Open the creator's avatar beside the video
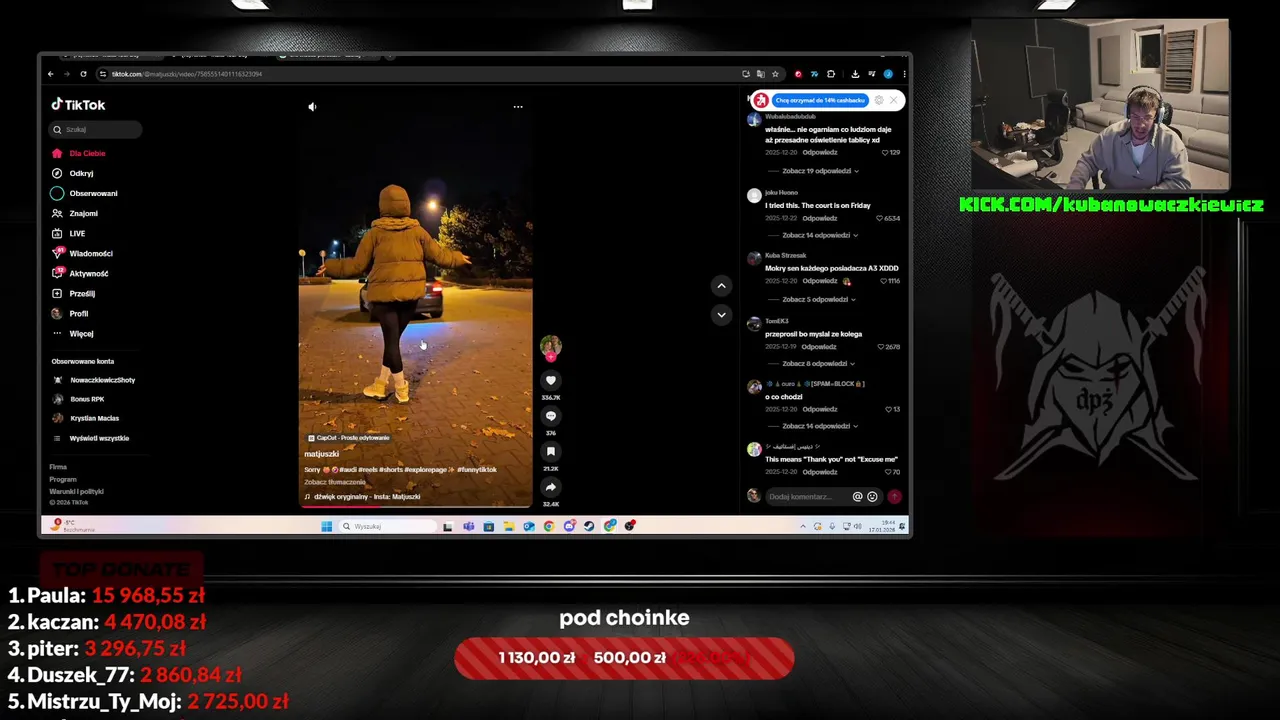 point(551,347)
